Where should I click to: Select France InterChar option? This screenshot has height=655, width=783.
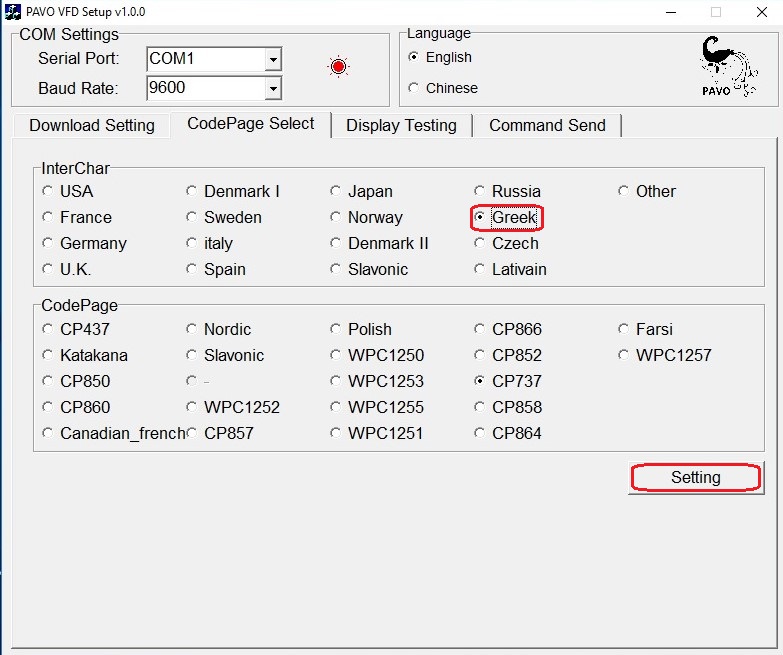77,217
